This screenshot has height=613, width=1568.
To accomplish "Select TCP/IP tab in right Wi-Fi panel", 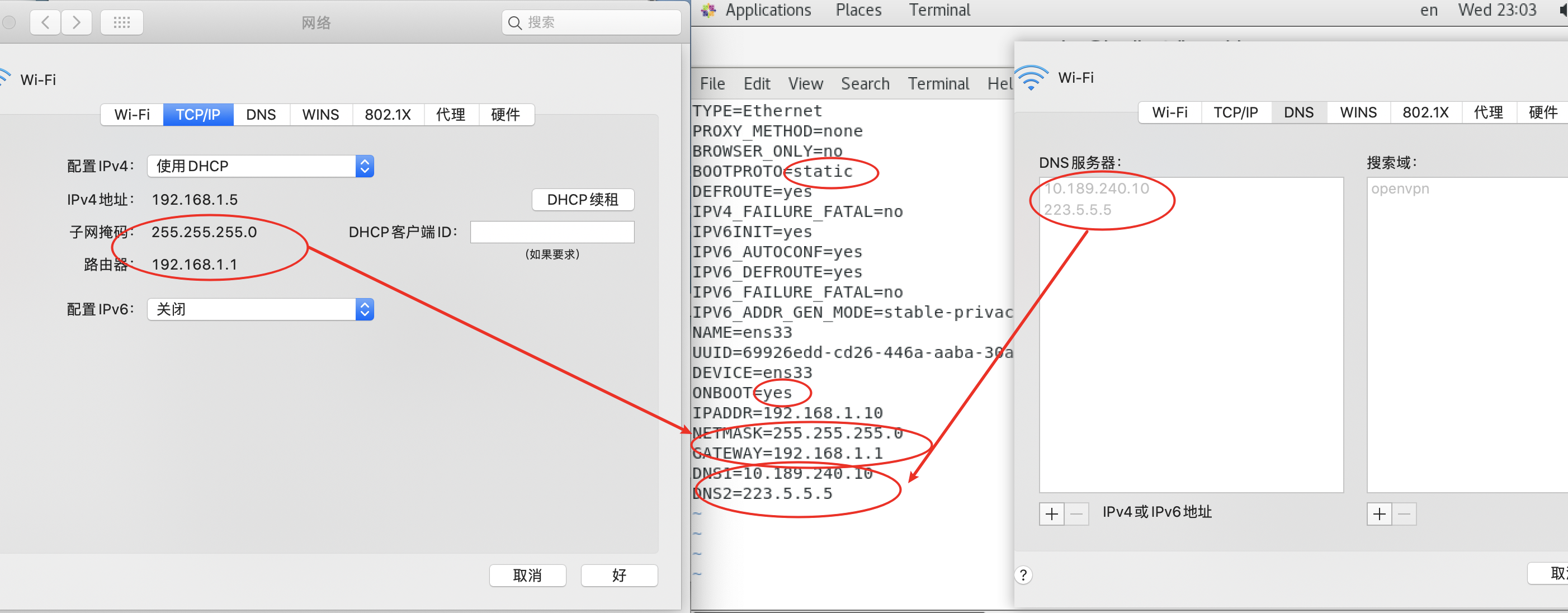I will (1235, 112).
